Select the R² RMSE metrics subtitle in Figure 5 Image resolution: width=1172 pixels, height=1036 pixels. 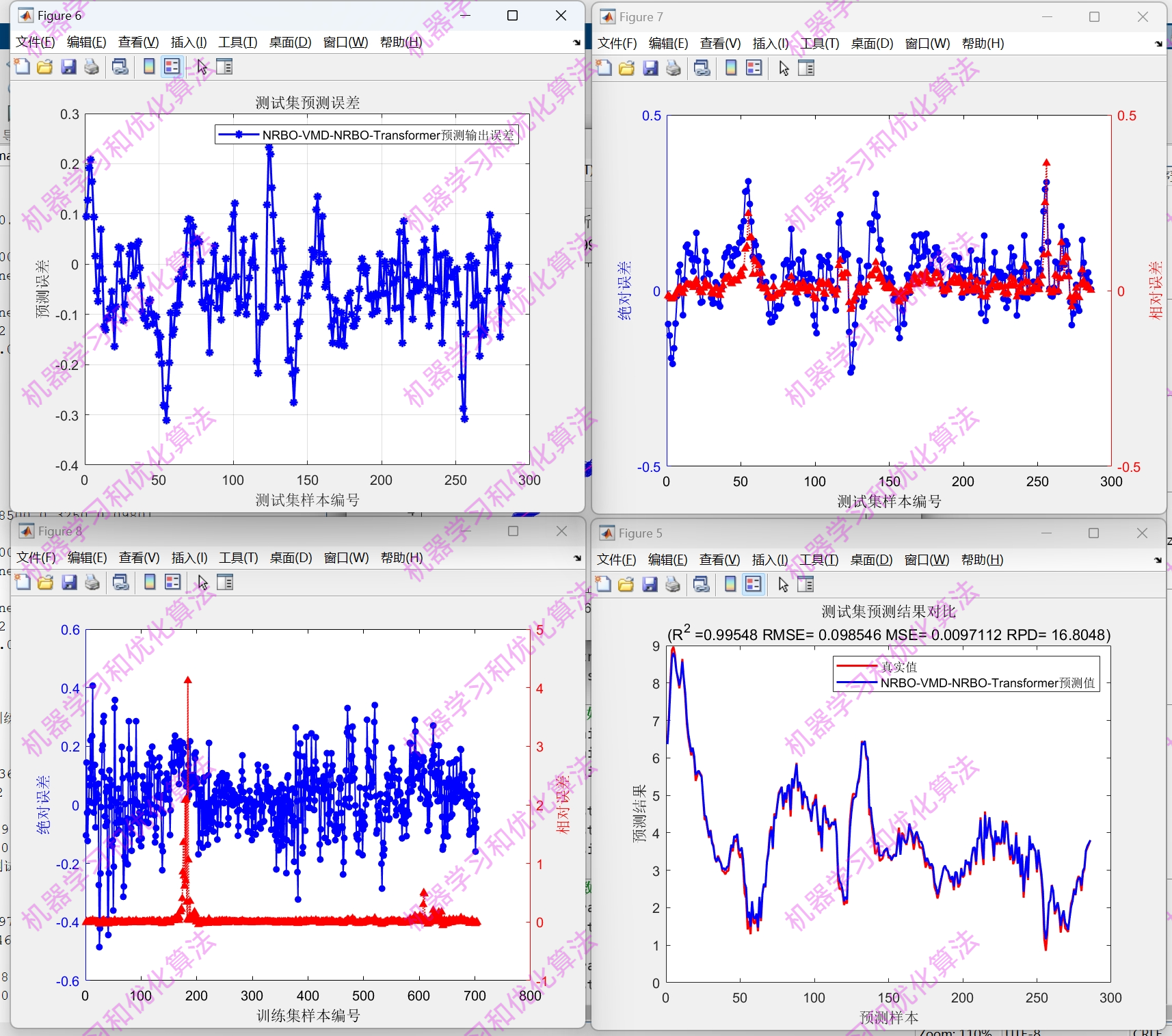889,634
